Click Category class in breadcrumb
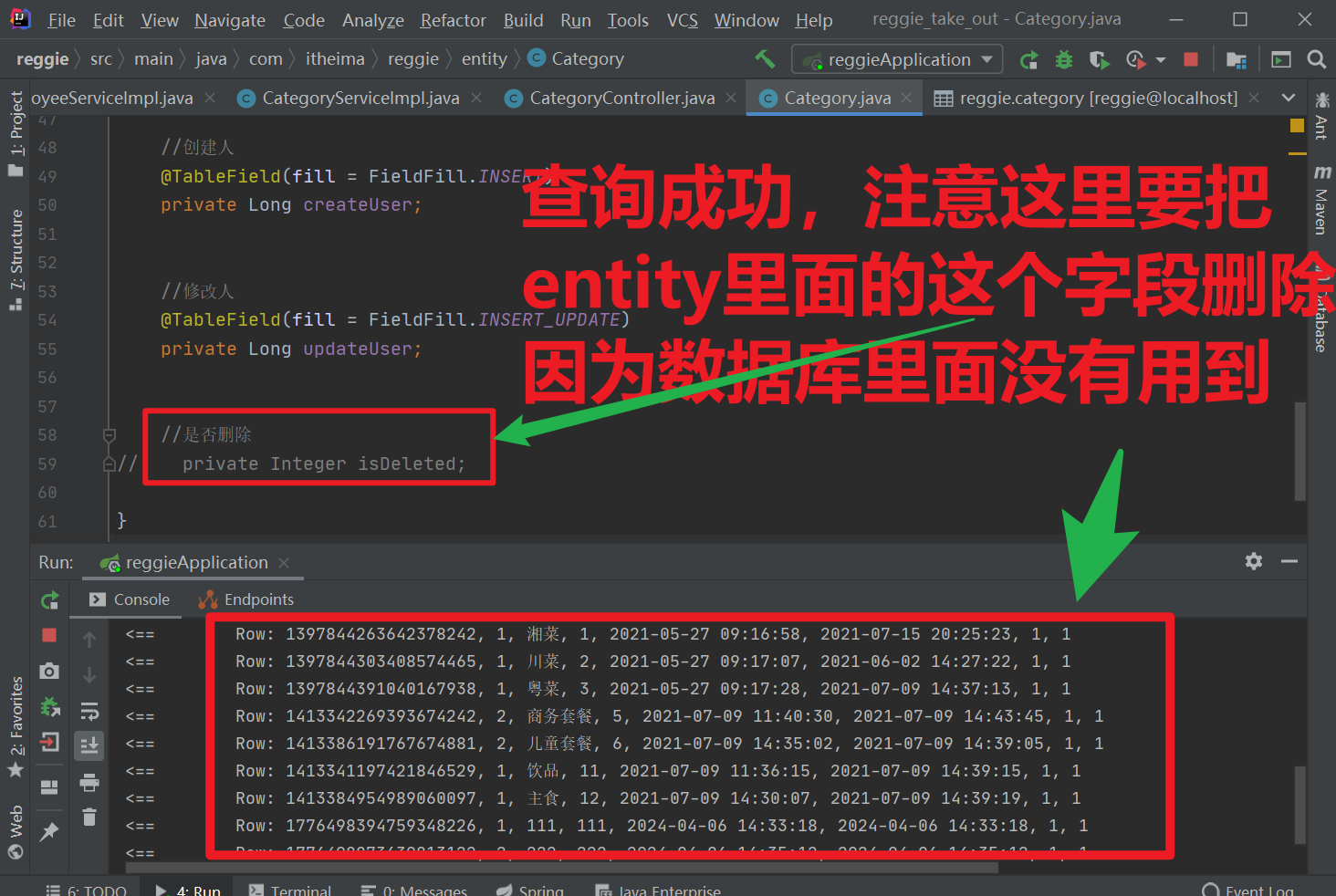This screenshot has width=1336, height=896. click(577, 59)
